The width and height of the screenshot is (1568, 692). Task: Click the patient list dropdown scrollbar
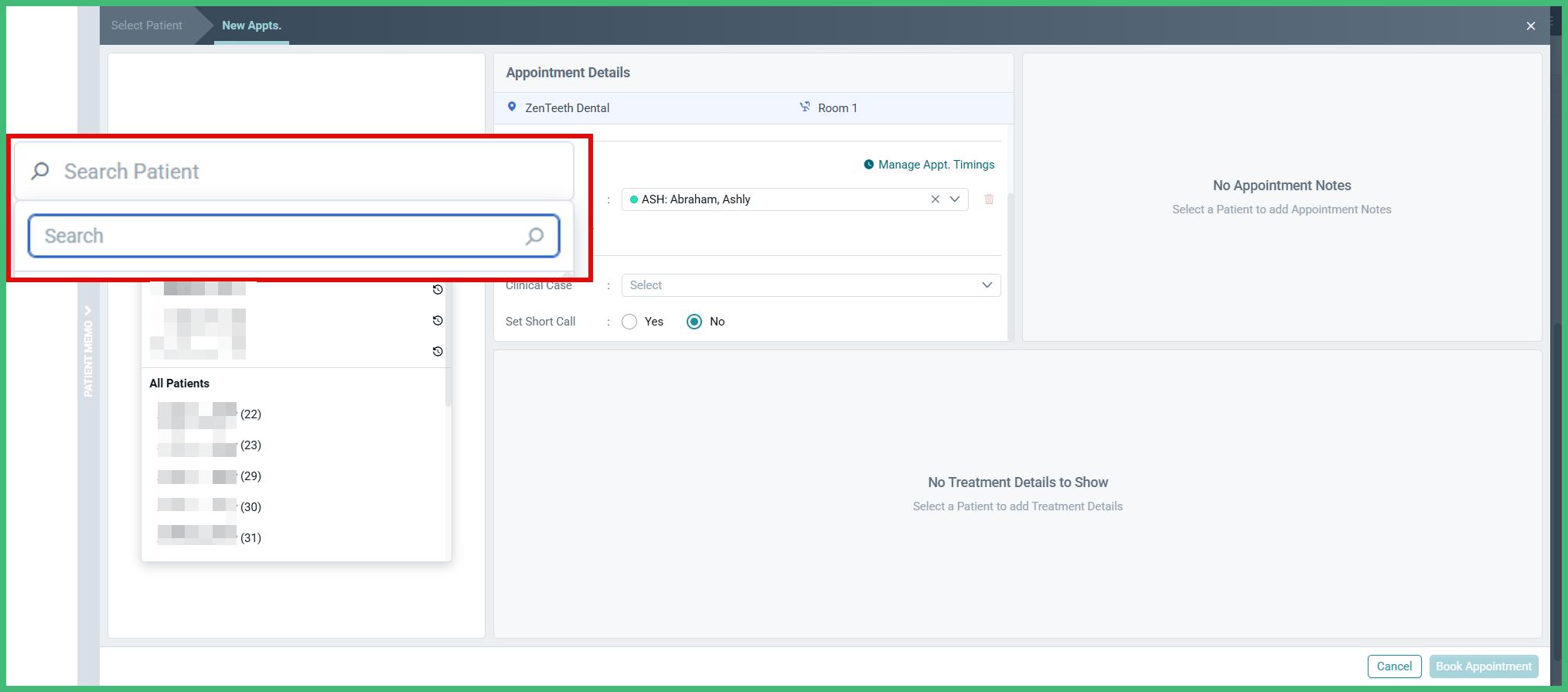coord(448,344)
